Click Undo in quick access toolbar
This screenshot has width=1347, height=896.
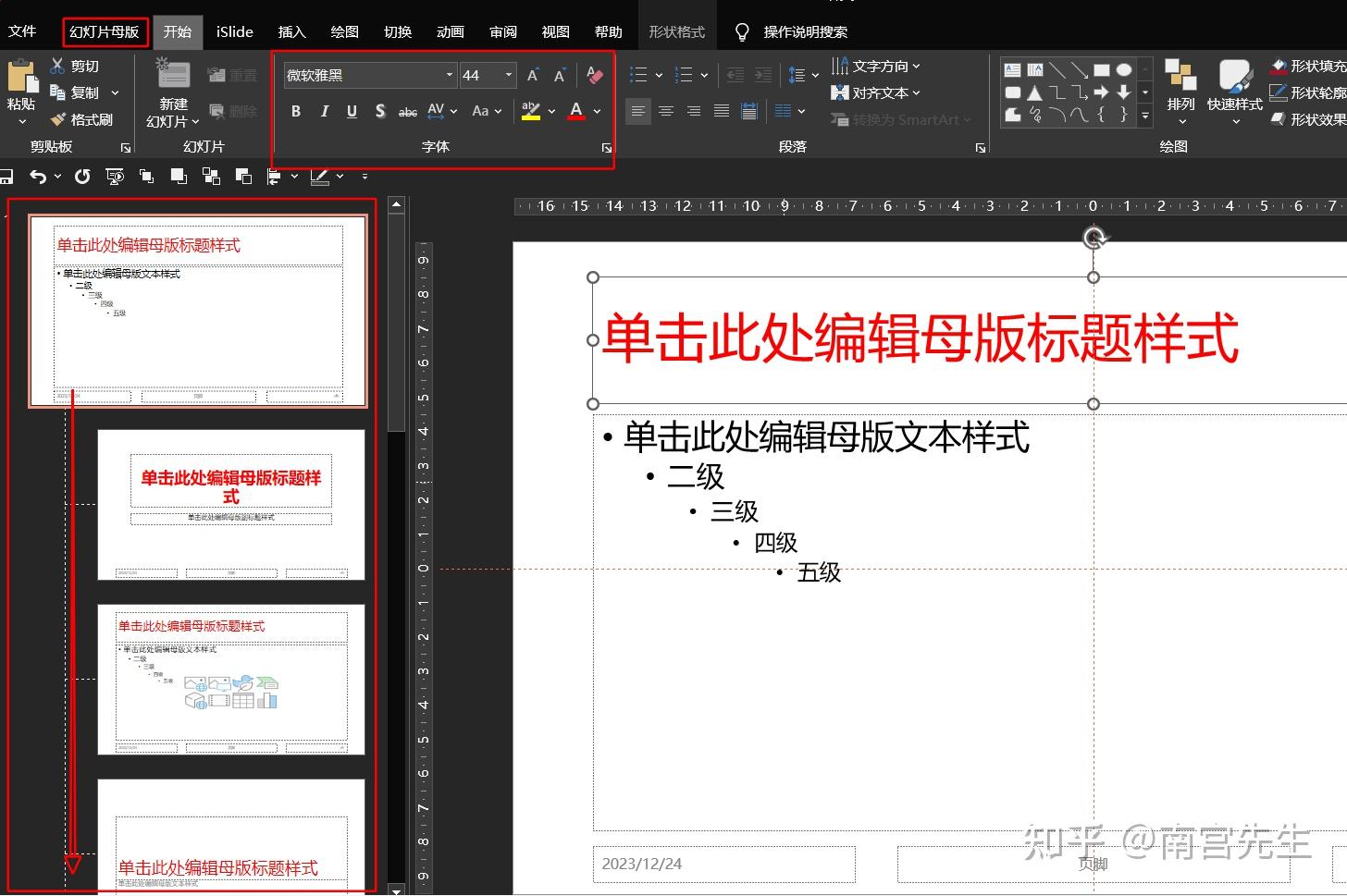(37, 176)
